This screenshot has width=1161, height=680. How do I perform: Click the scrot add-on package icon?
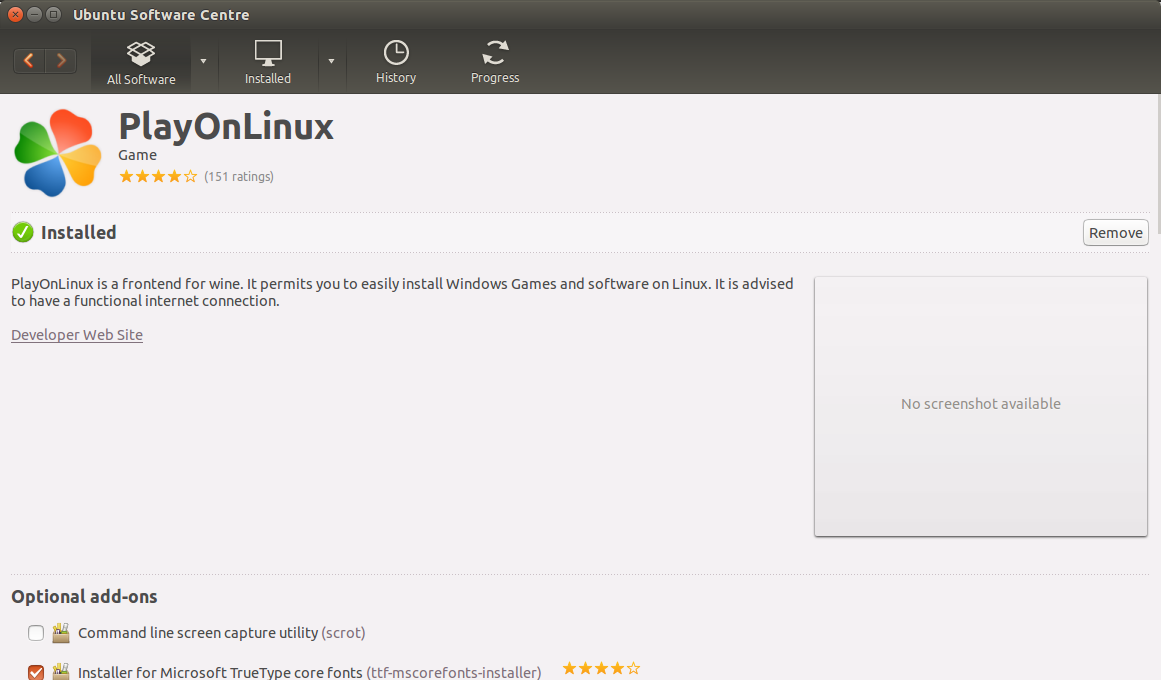61,633
